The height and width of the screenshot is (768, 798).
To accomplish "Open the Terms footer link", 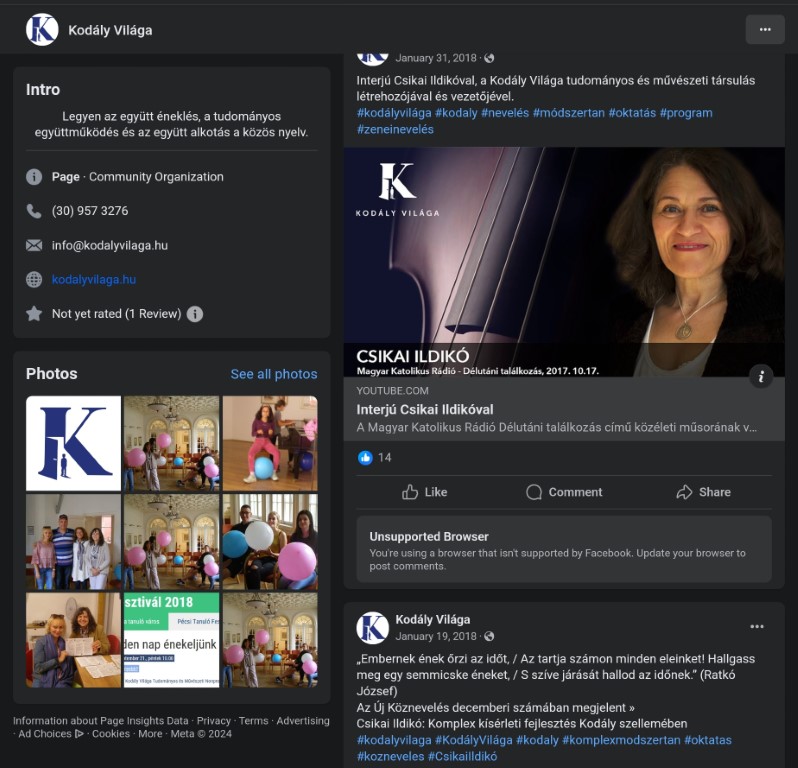I will [x=253, y=721].
